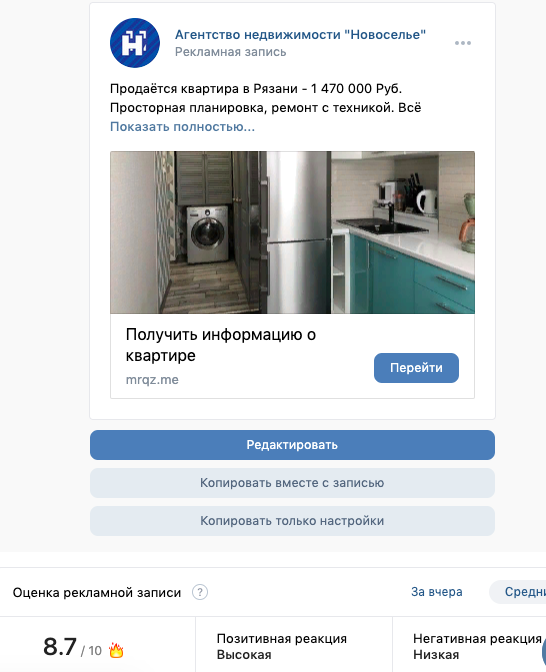546x672 pixels.
Task: Click Копировать вместе с записью
Action: pos(292,483)
